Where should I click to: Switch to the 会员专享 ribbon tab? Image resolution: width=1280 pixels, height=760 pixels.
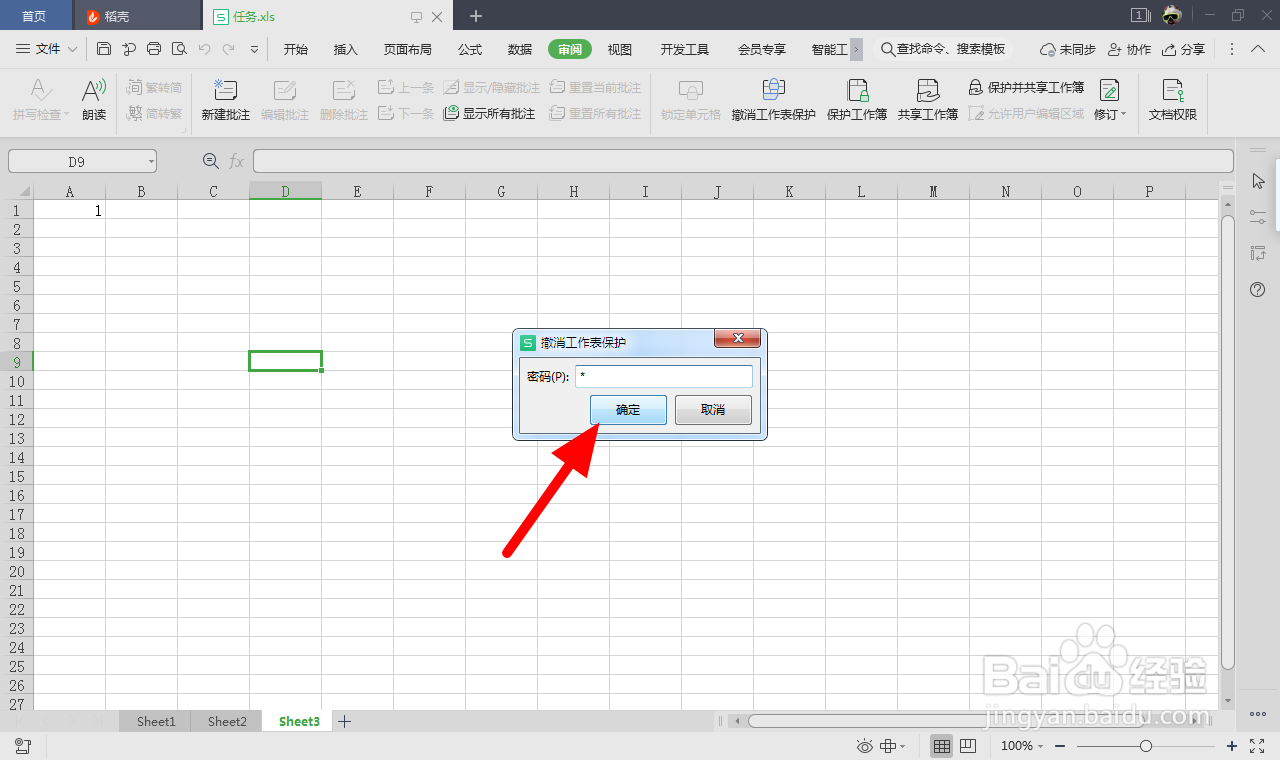tap(762, 49)
